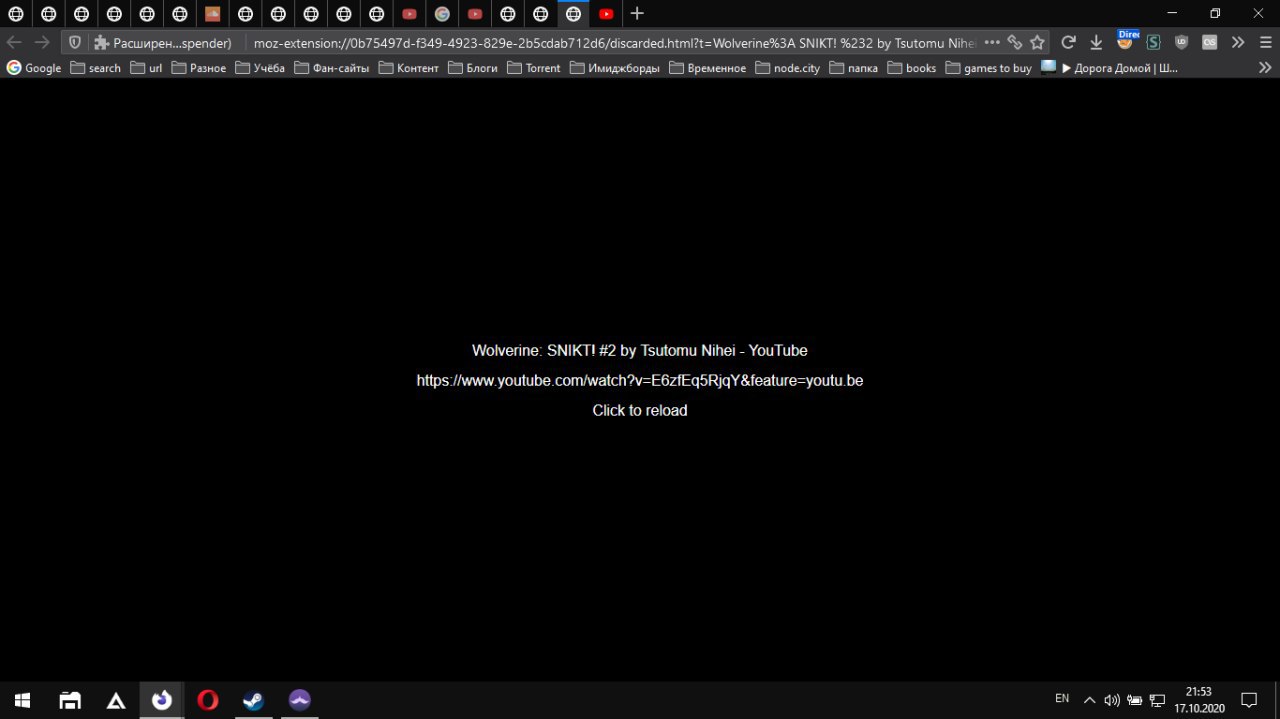Image resolution: width=1280 pixels, height=719 pixels.
Task: Click the Direct extension icon
Action: (1125, 41)
